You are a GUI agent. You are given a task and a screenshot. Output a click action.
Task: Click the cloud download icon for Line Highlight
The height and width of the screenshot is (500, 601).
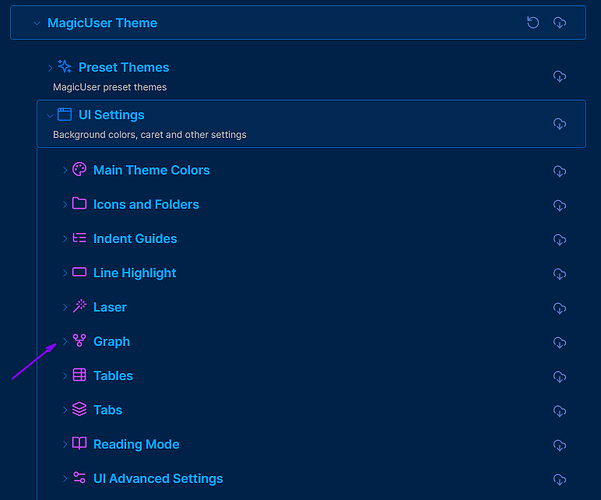pyautogui.click(x=560, y=274)
